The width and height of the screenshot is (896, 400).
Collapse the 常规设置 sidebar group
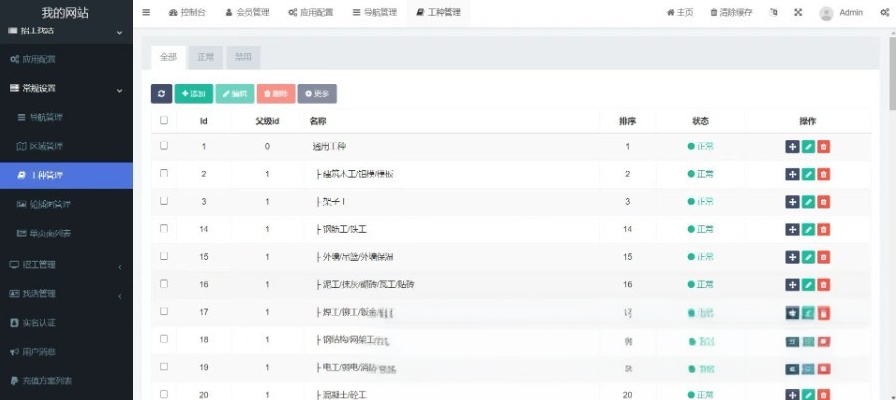(x=66, y=89)
